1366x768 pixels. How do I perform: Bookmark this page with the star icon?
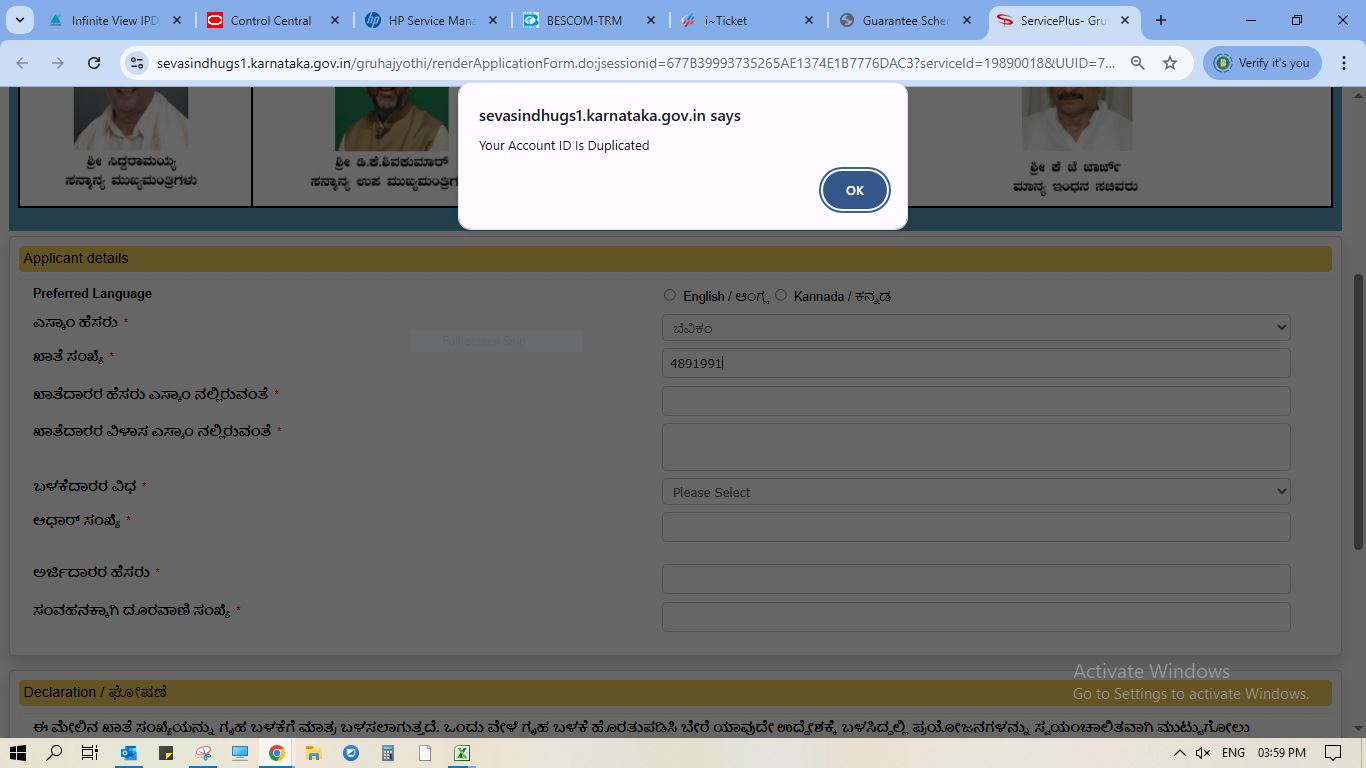pos(1170,63)
